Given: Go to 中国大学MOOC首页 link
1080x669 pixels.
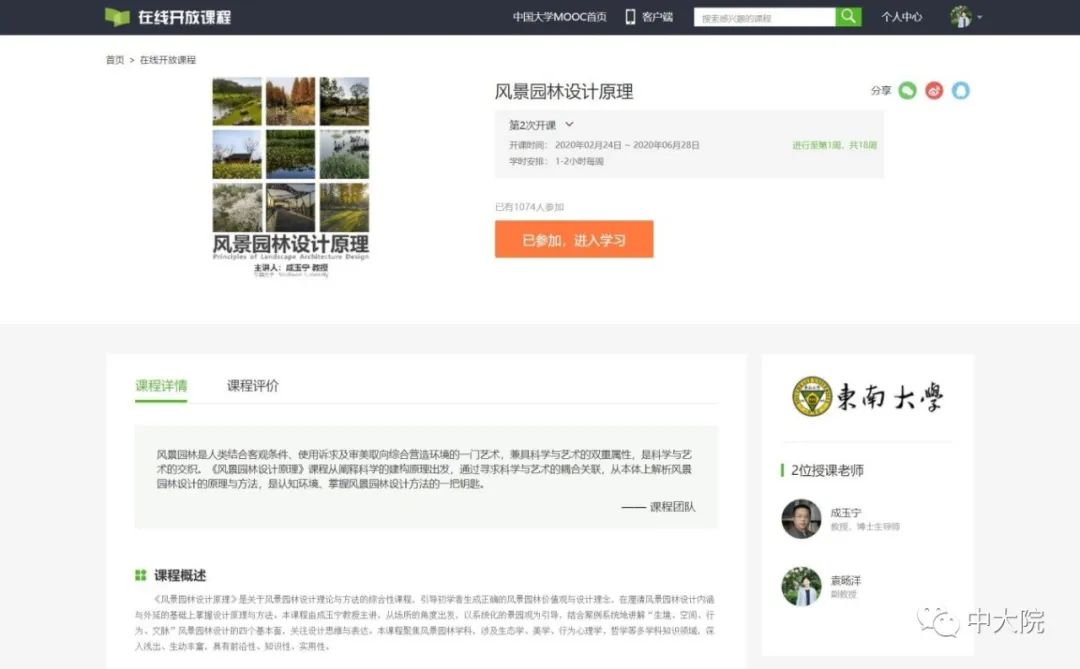Looking at the screenshot, I should click(x=559, y=17).
